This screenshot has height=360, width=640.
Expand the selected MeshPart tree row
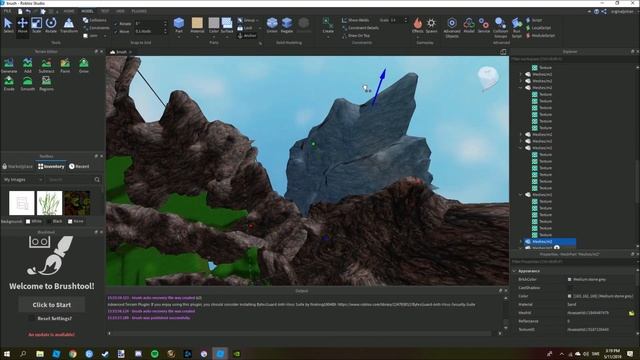coord(521,242)
